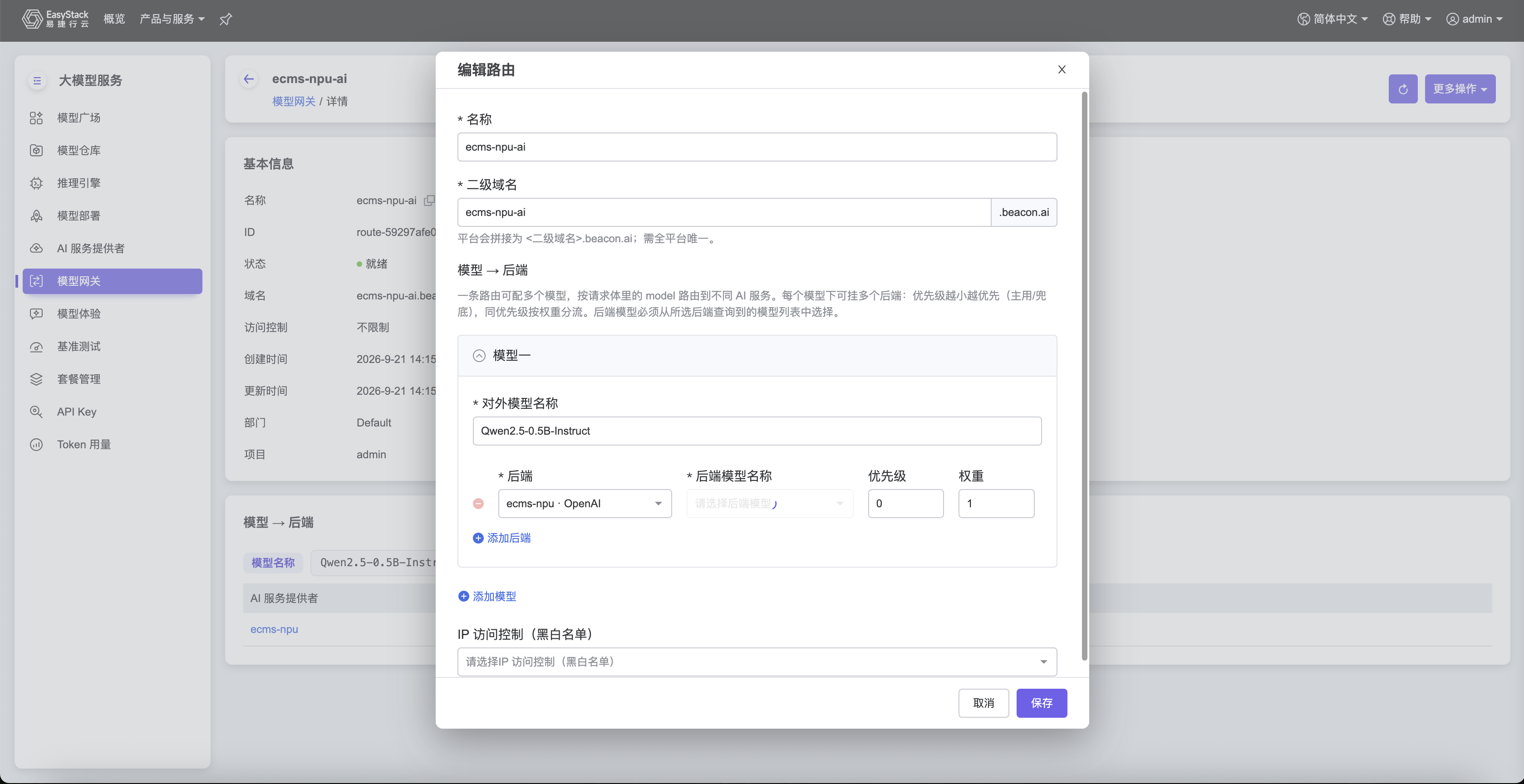Collapse the 模型一 panel

tap(479, 355)
